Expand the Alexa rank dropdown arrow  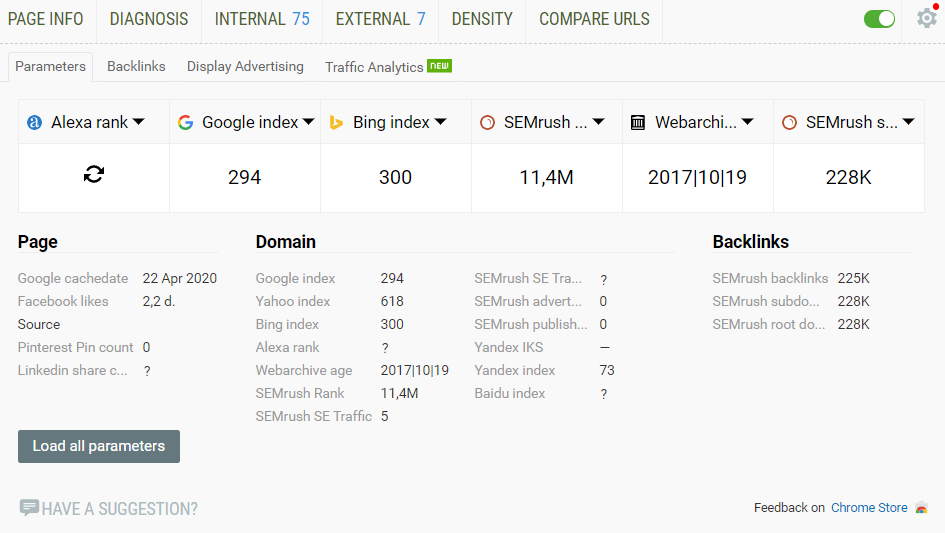pos(139,122)
